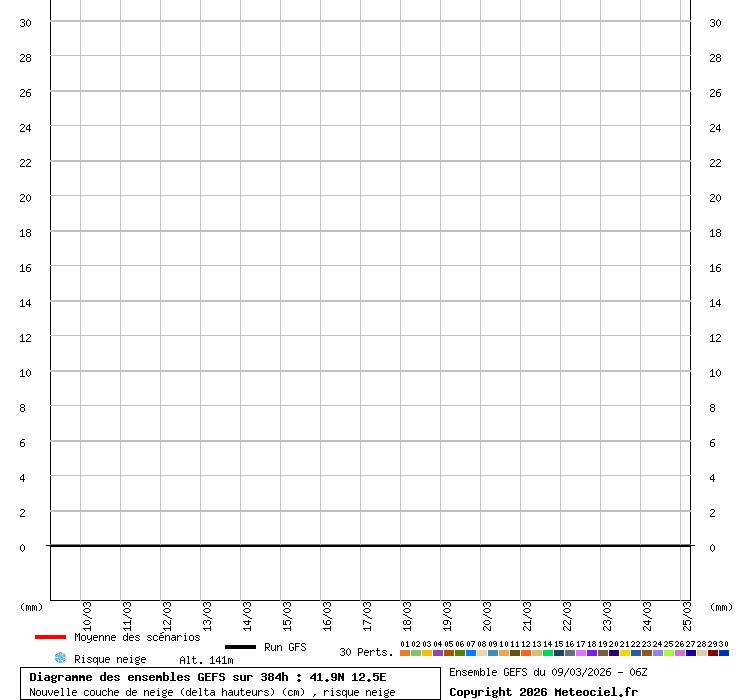The width and height of the screenshot is (740, 700).
Task: Click the Moyenne des scénarios label
Action: pos(137,637)
